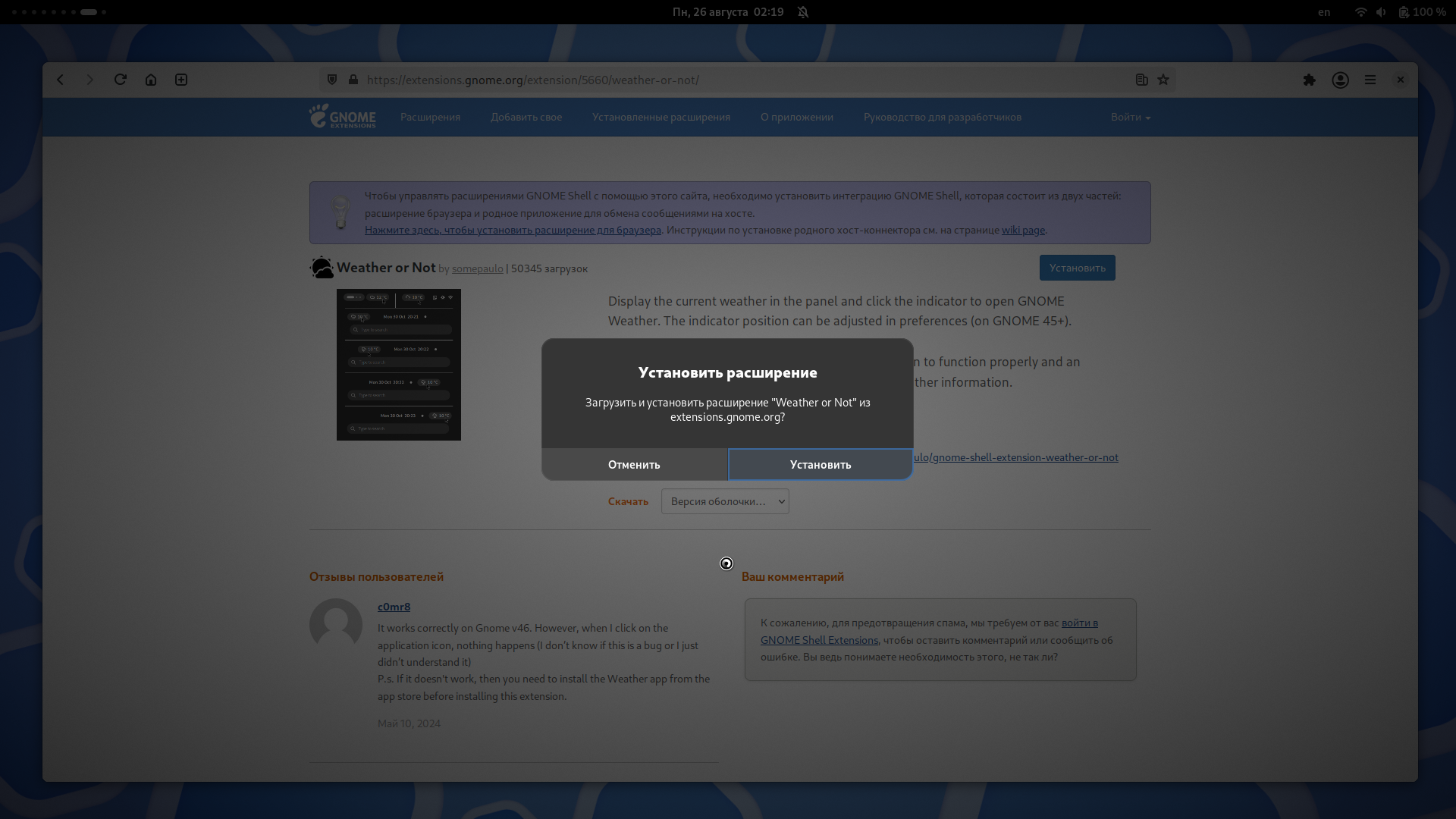
Task: Open the volume icon in top bar
Action: pos(1381,12)
